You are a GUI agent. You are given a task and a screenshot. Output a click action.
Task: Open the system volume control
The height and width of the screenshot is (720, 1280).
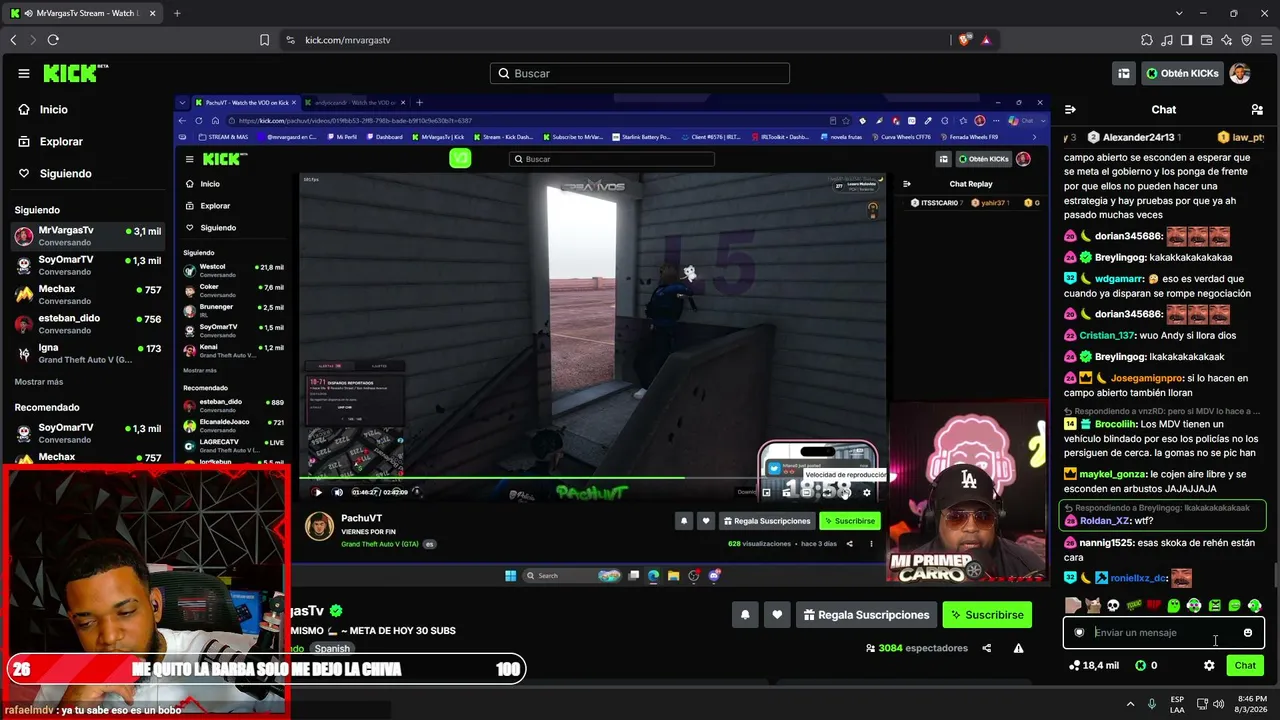click(x=1219, y=703)
